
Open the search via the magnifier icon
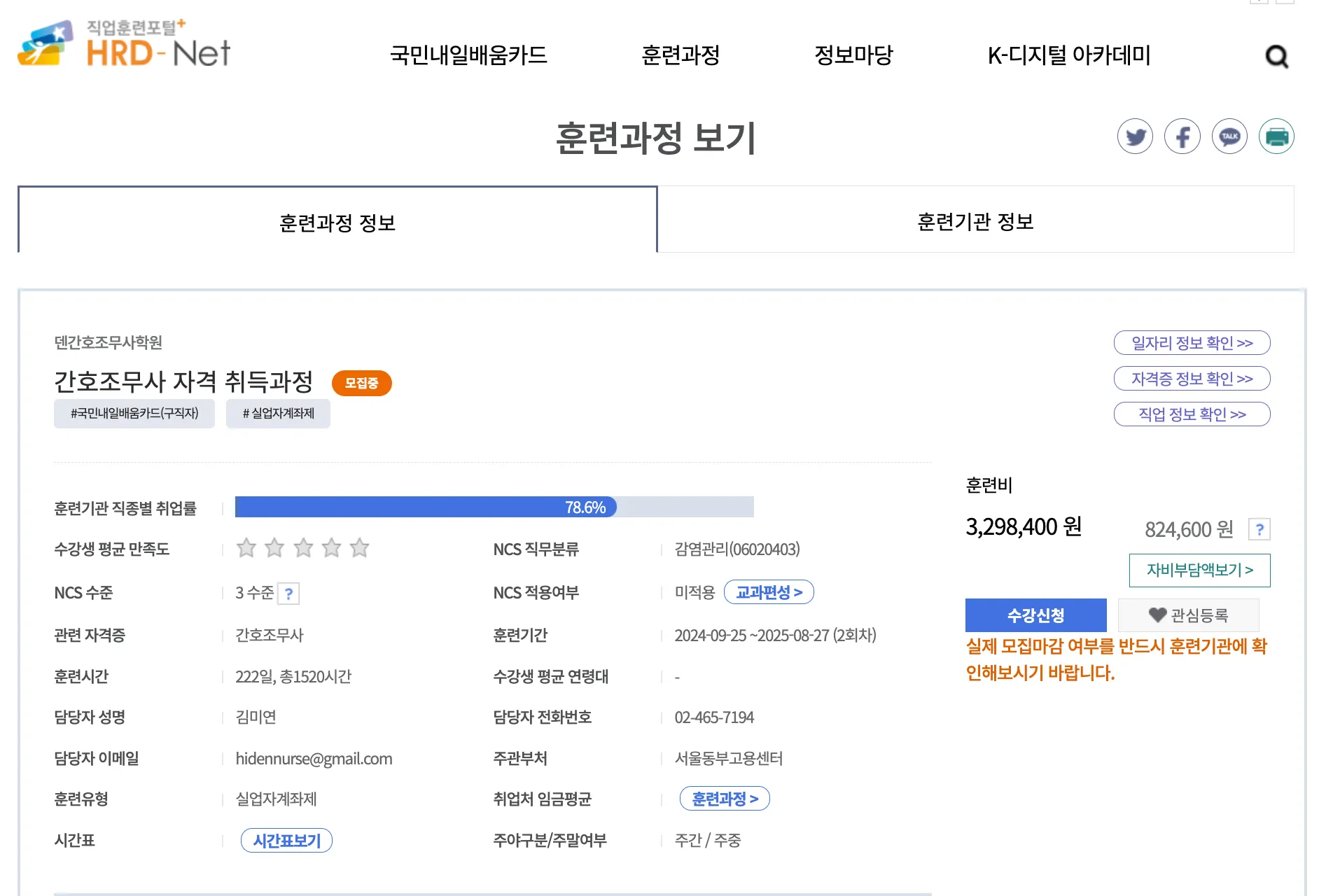[x=1278, y=57]
